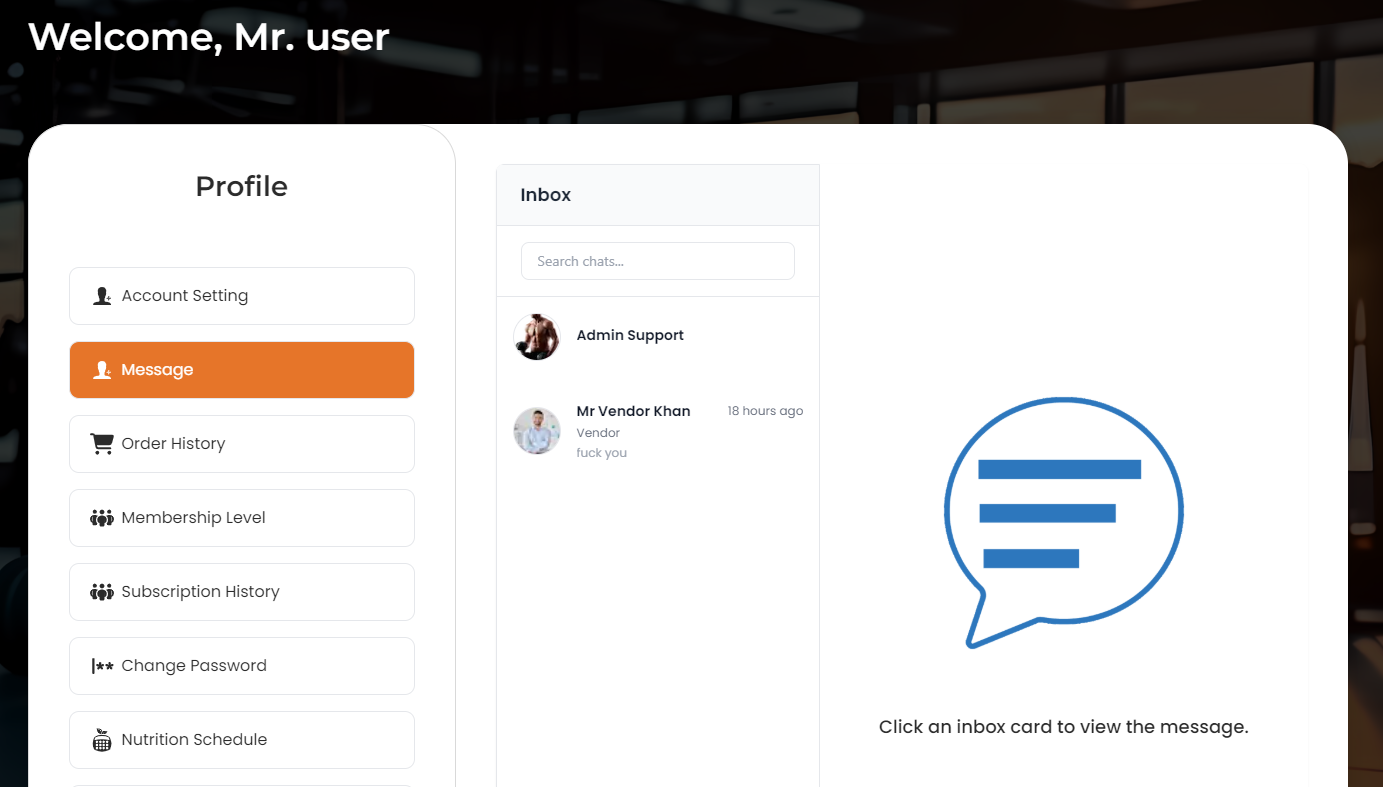Click the Inbox panel header

(546, 195)
